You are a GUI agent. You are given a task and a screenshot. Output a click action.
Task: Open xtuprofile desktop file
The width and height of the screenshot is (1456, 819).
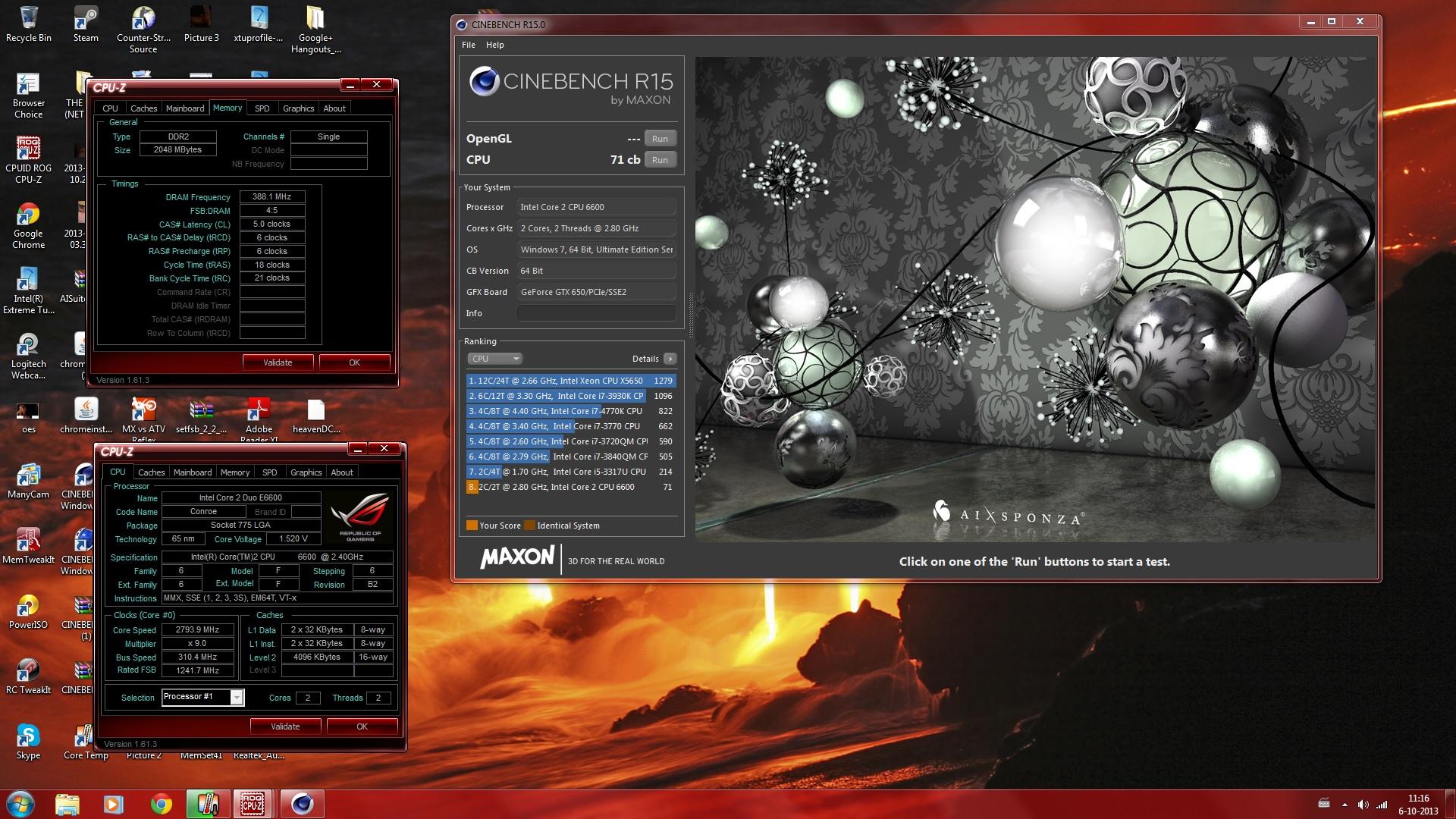259,24
